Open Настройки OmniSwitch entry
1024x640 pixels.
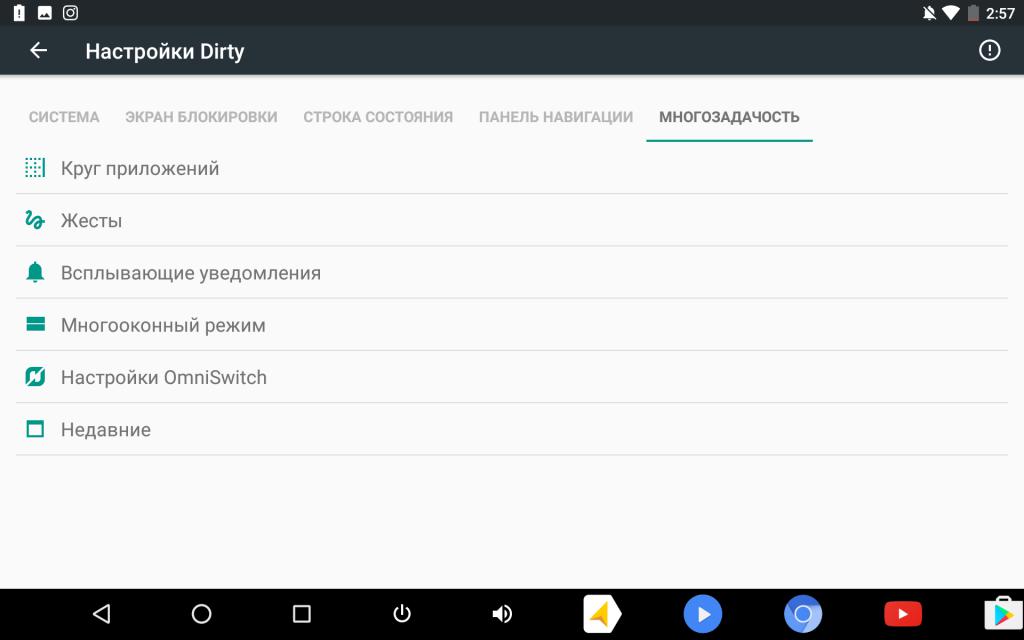(x=512, y=377)
